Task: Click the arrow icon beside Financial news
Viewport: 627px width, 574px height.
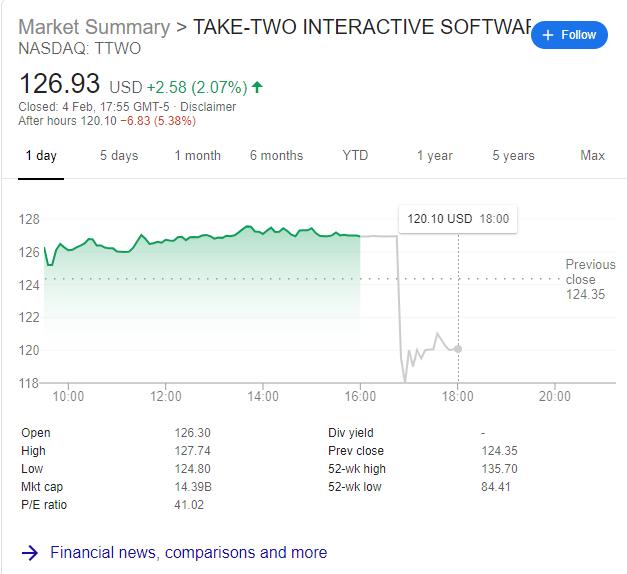Action: pos(30,552)
